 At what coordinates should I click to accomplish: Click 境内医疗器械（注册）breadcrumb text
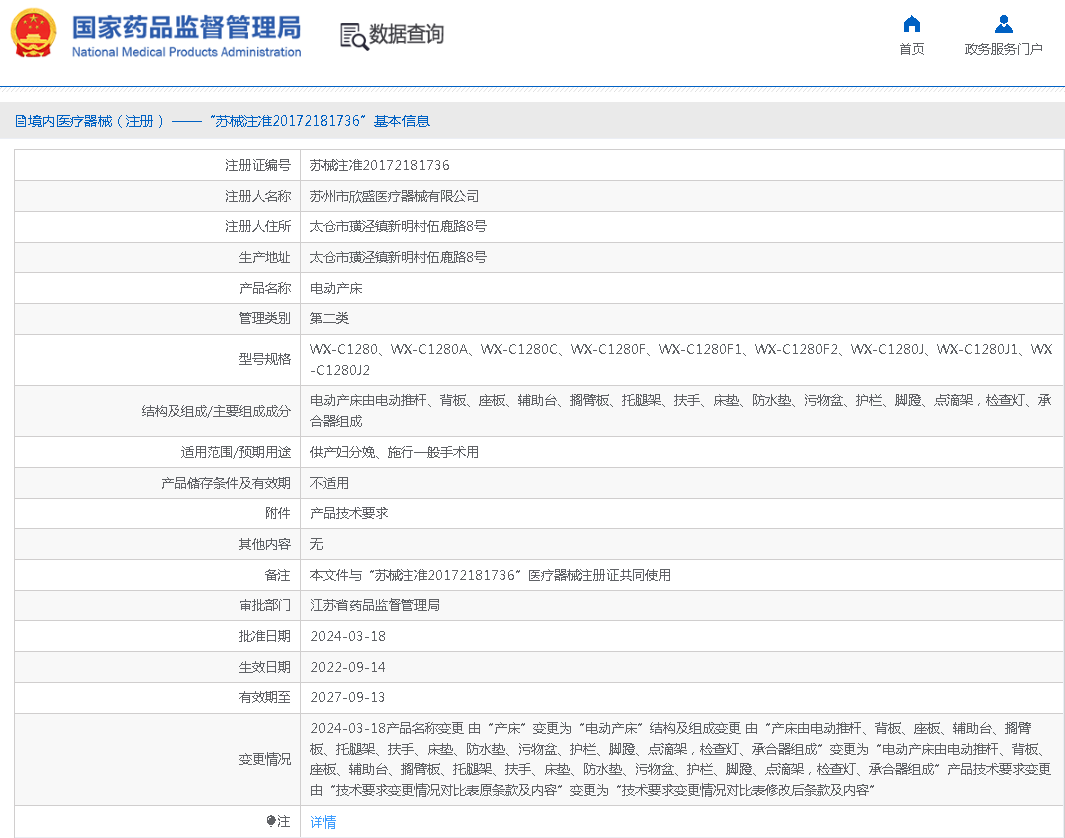(x=97, y=121)
